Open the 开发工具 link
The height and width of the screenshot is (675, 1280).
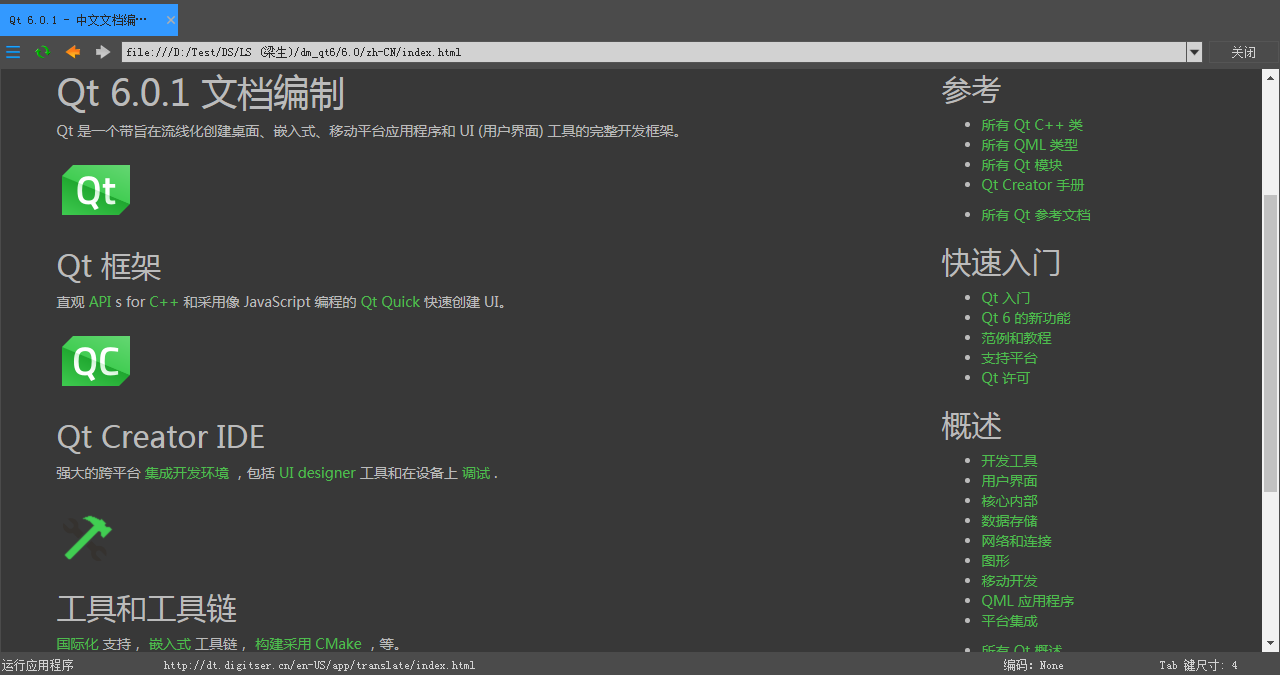(1009, 461)
